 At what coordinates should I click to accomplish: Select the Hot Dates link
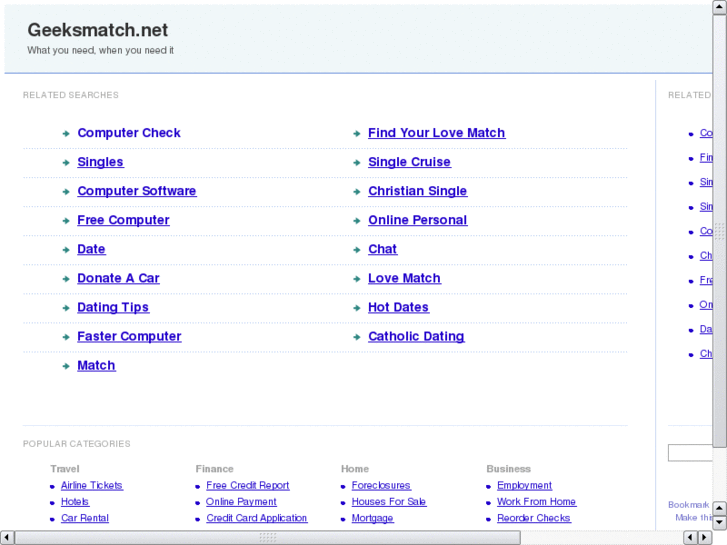pos(398,308)
